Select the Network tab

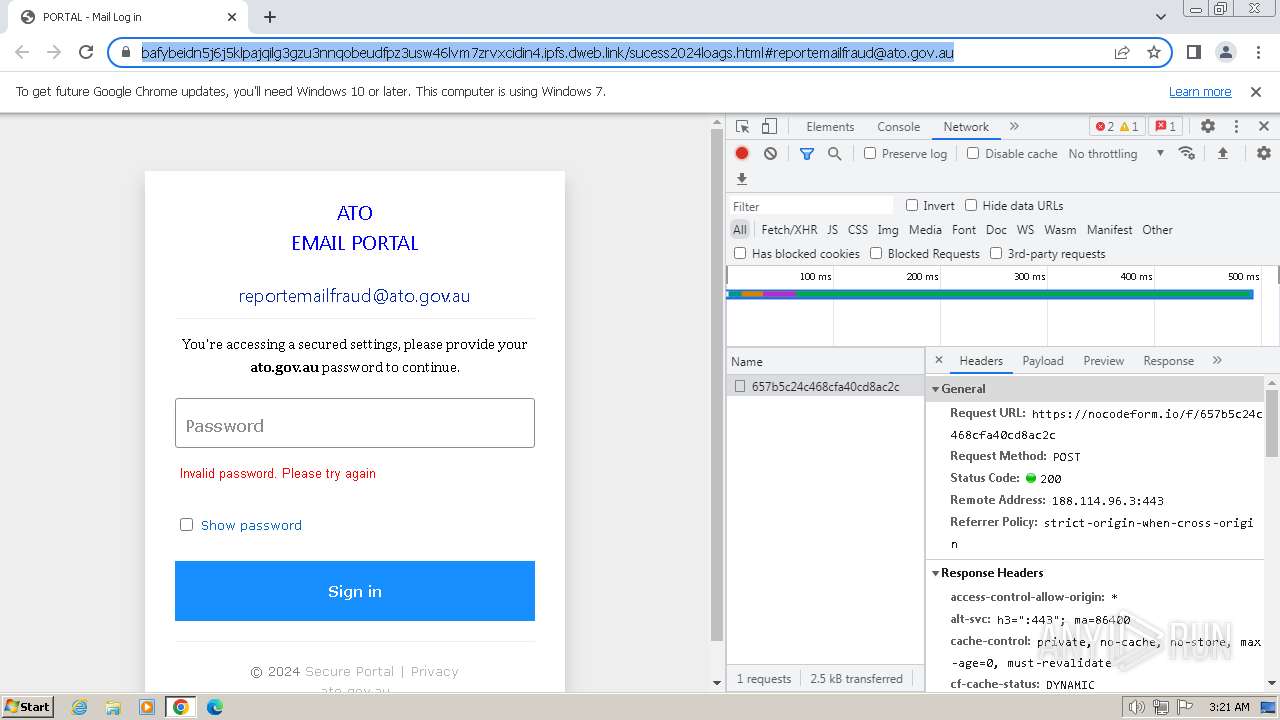966,127
